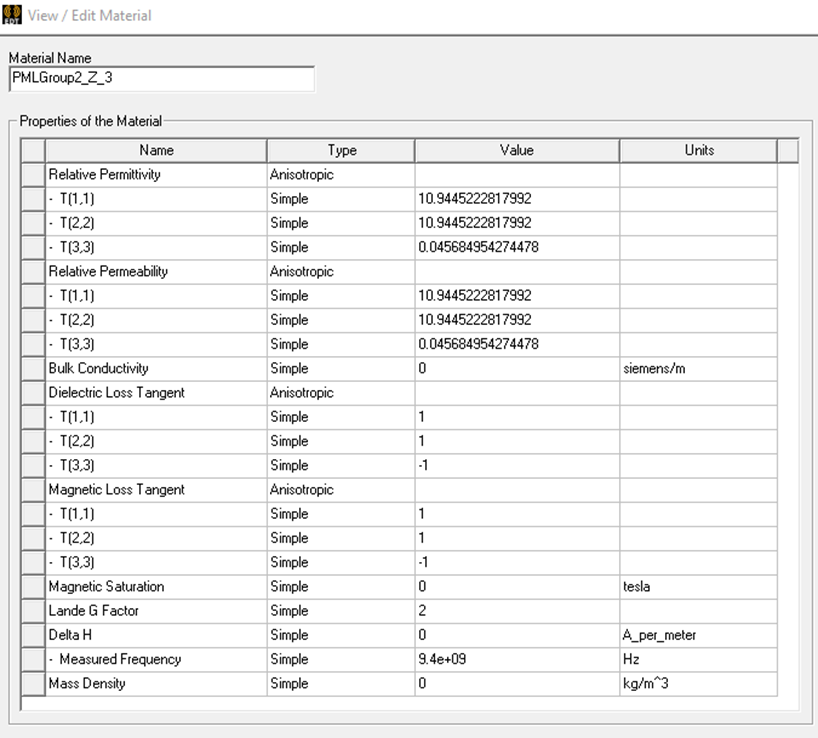Select the Bulk Conductivity row header box
The height and width of the screenshot is (738, 818).
tap(33, 369)
